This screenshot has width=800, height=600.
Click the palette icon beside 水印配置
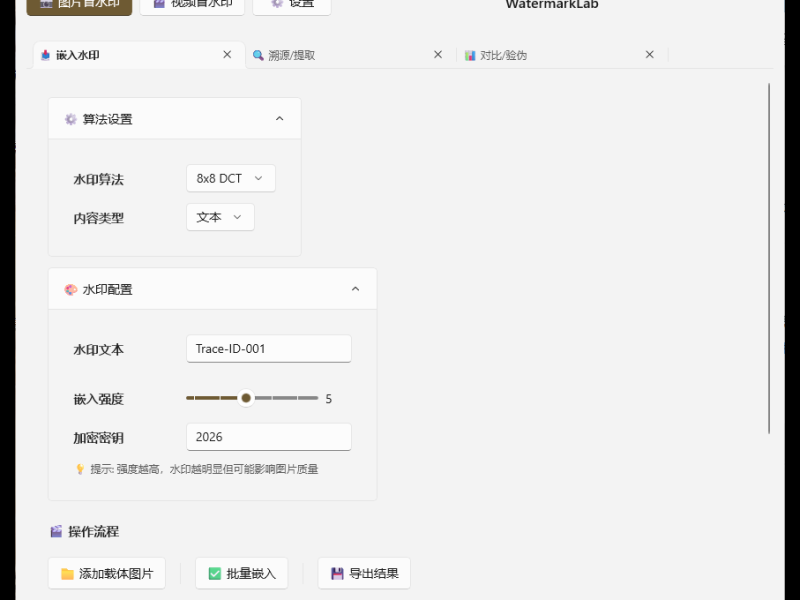[x=70, y=289]
